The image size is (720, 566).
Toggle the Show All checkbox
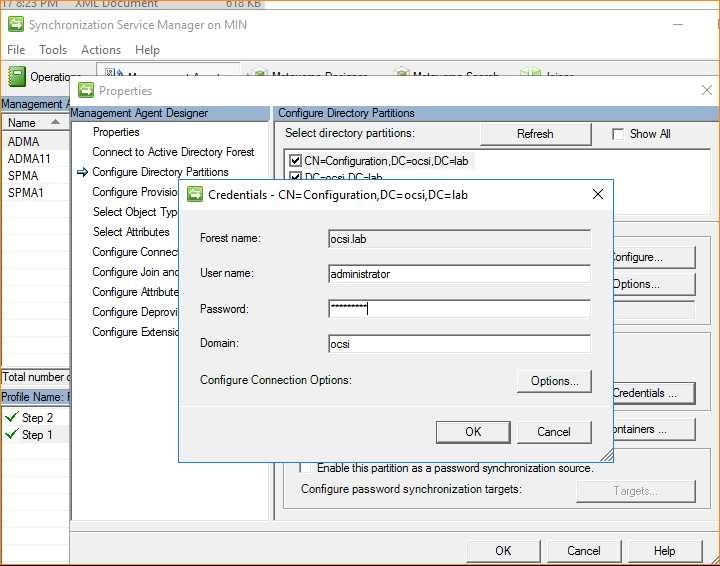618,134
